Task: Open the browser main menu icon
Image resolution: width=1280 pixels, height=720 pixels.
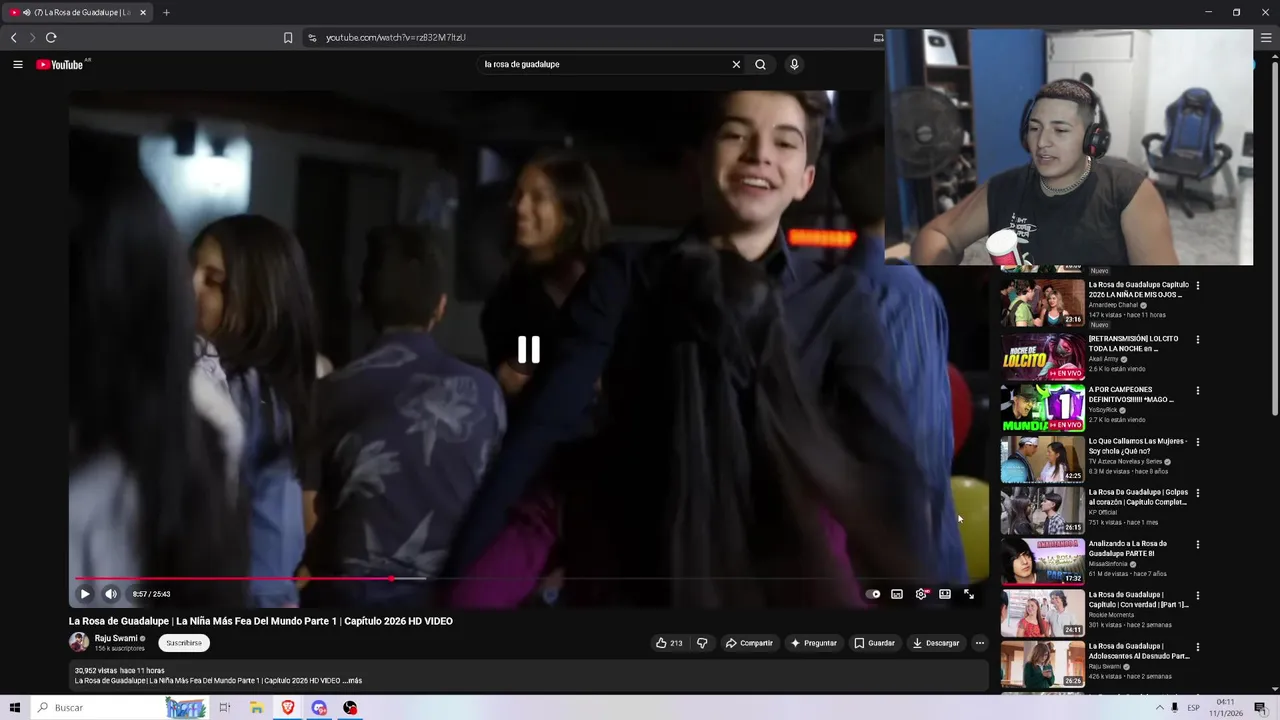Action: 1266,37
